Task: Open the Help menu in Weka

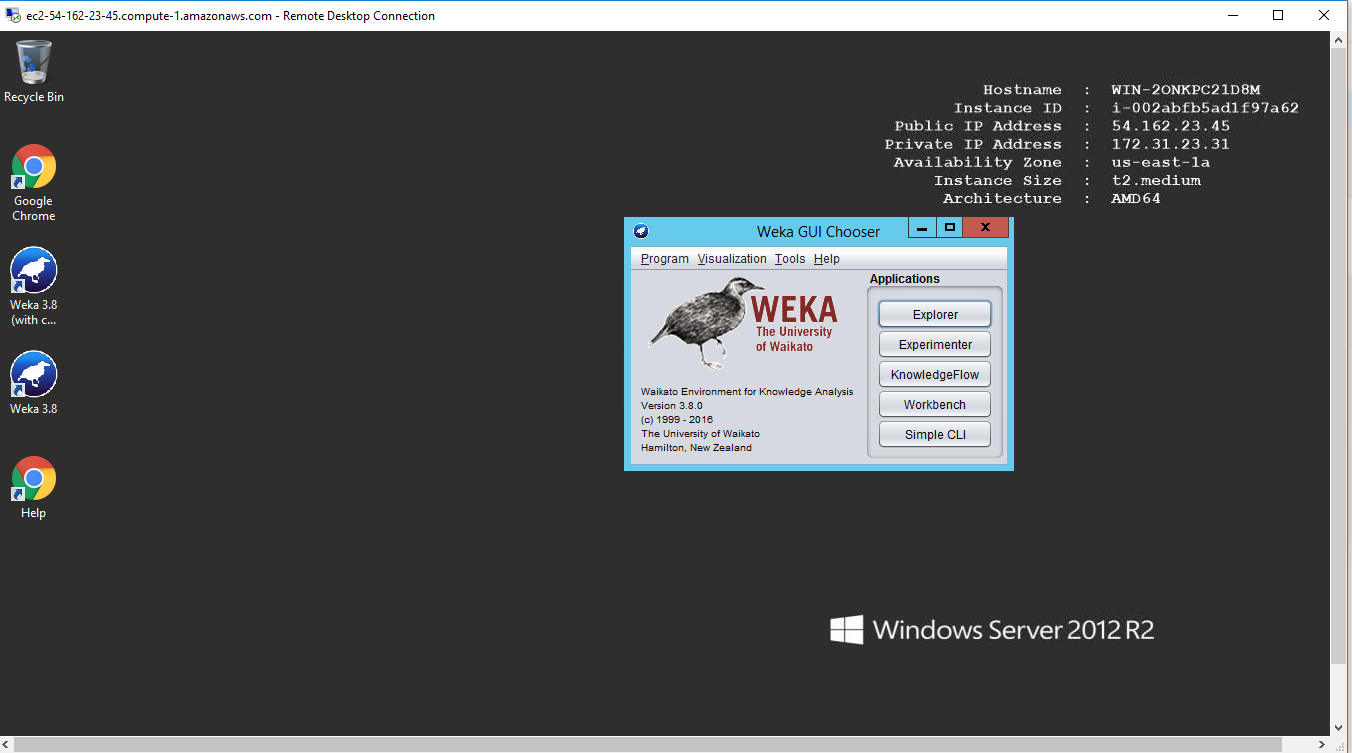Action: (826, 259)
